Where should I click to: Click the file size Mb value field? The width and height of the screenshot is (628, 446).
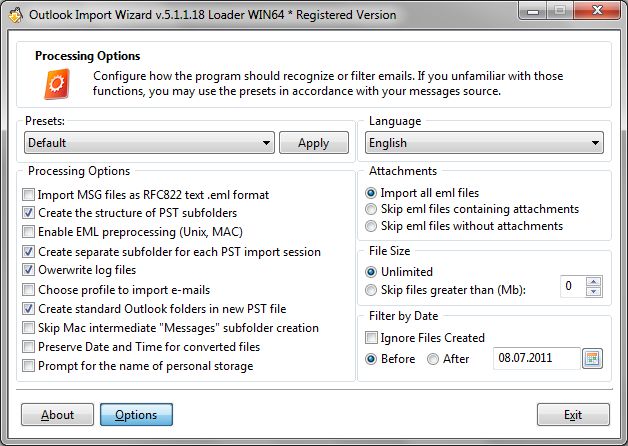point(573,286)
